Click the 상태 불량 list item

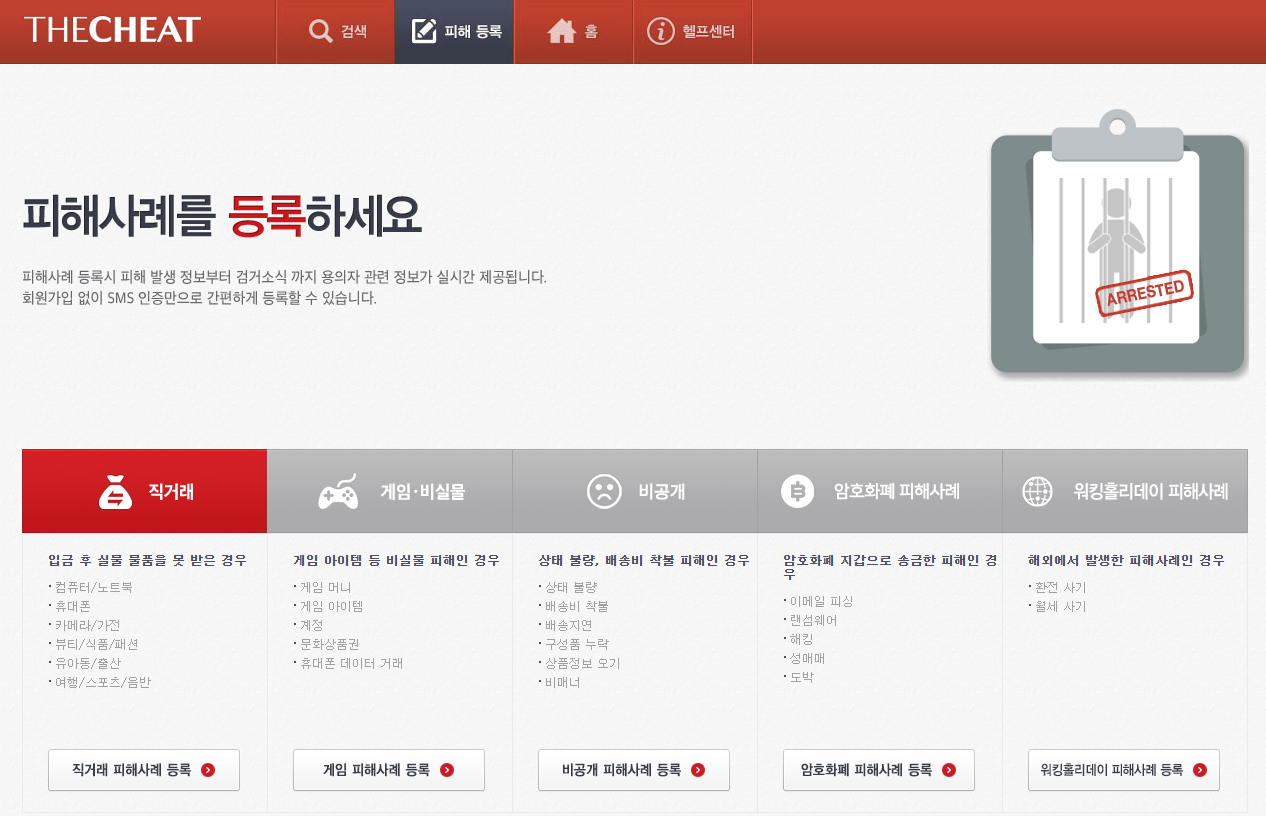[570, 587]
